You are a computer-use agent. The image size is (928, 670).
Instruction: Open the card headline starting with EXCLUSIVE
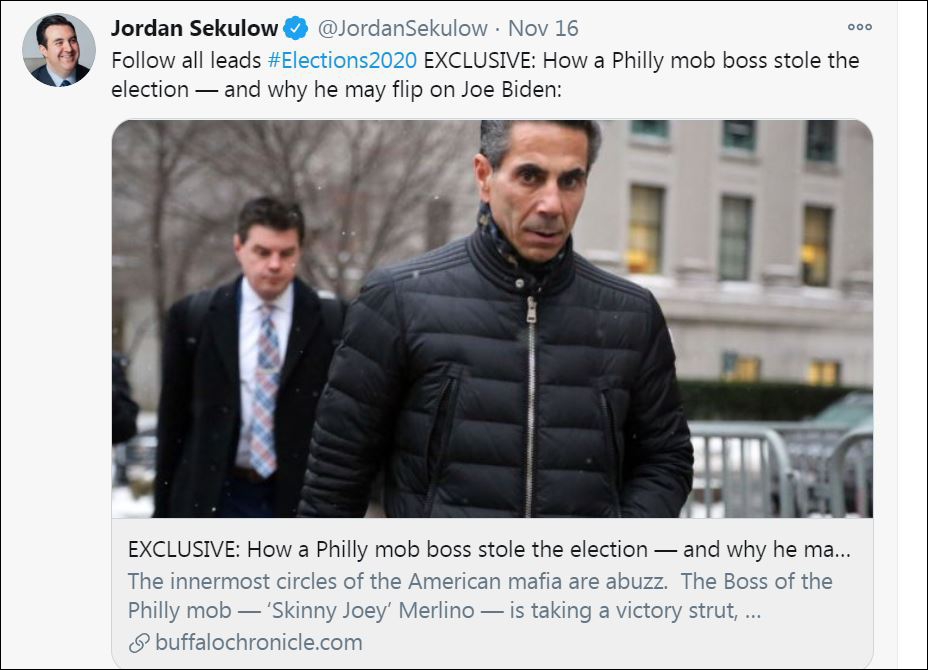coord(489,549)
